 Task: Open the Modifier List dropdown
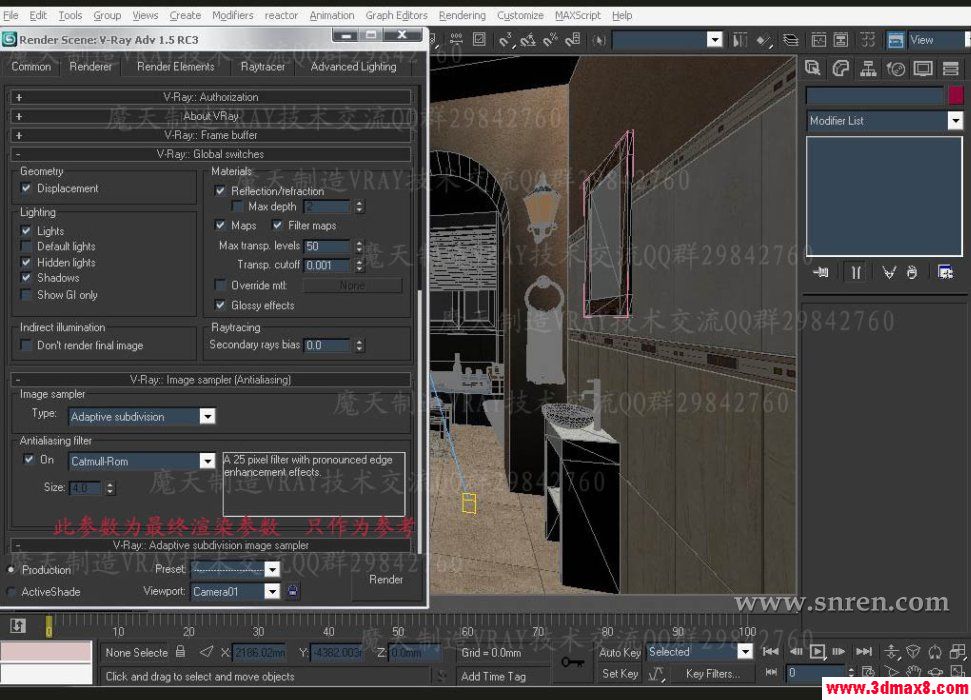point(956,120)
